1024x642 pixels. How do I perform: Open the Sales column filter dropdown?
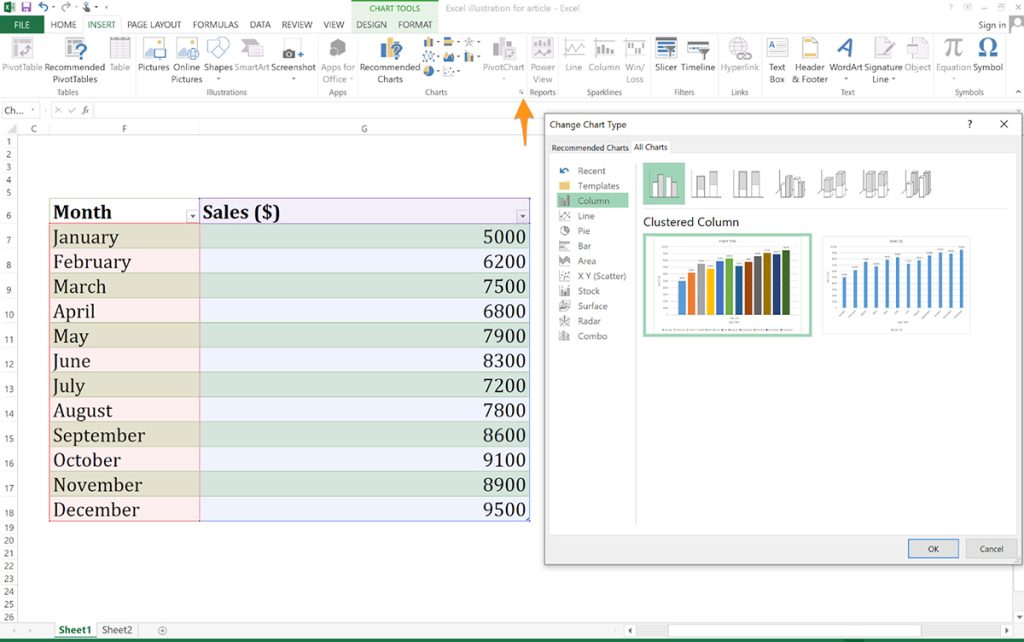(521, 215)
